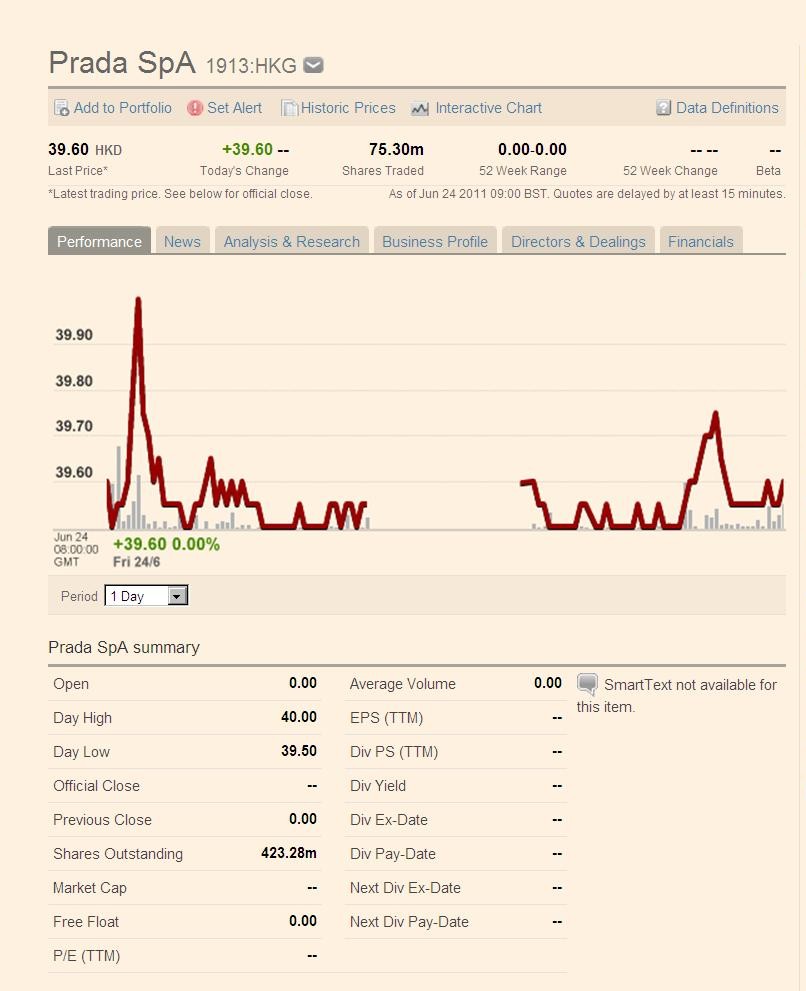Click the 75.30m shares traded value
This screenshot has height=991, width=806.
(396, 150)
